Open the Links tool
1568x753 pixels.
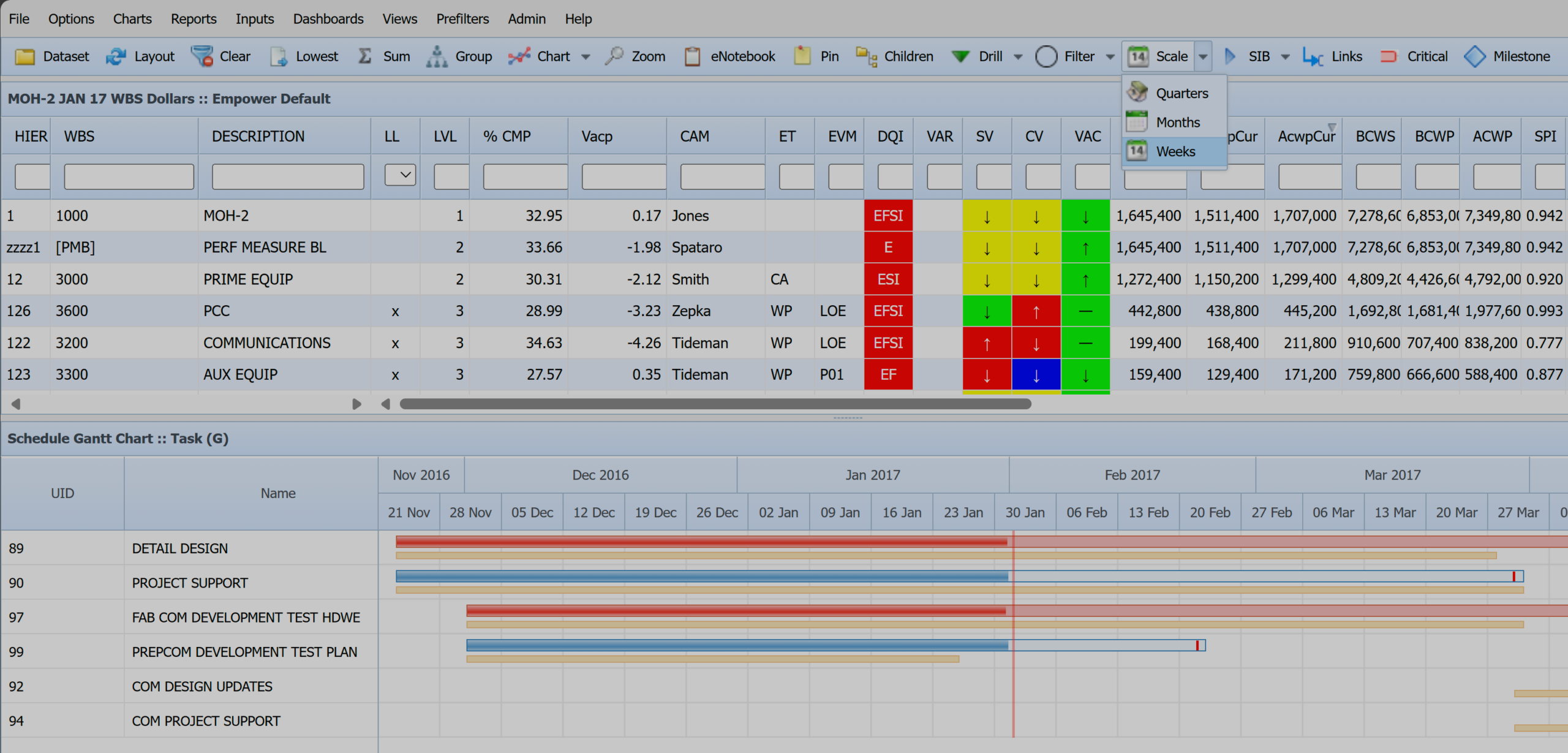pyautogui.click(x=1333, y=56)
